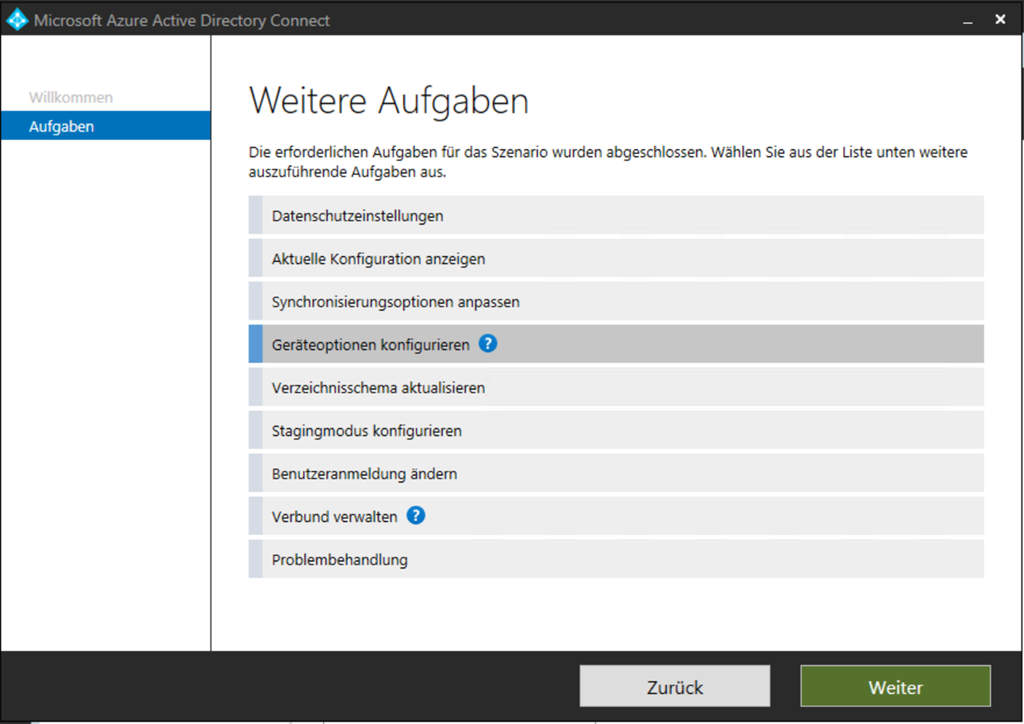
Task: Minimize the Azure AD Connect window
Action: pyautogui.click(x=967, y=20)
